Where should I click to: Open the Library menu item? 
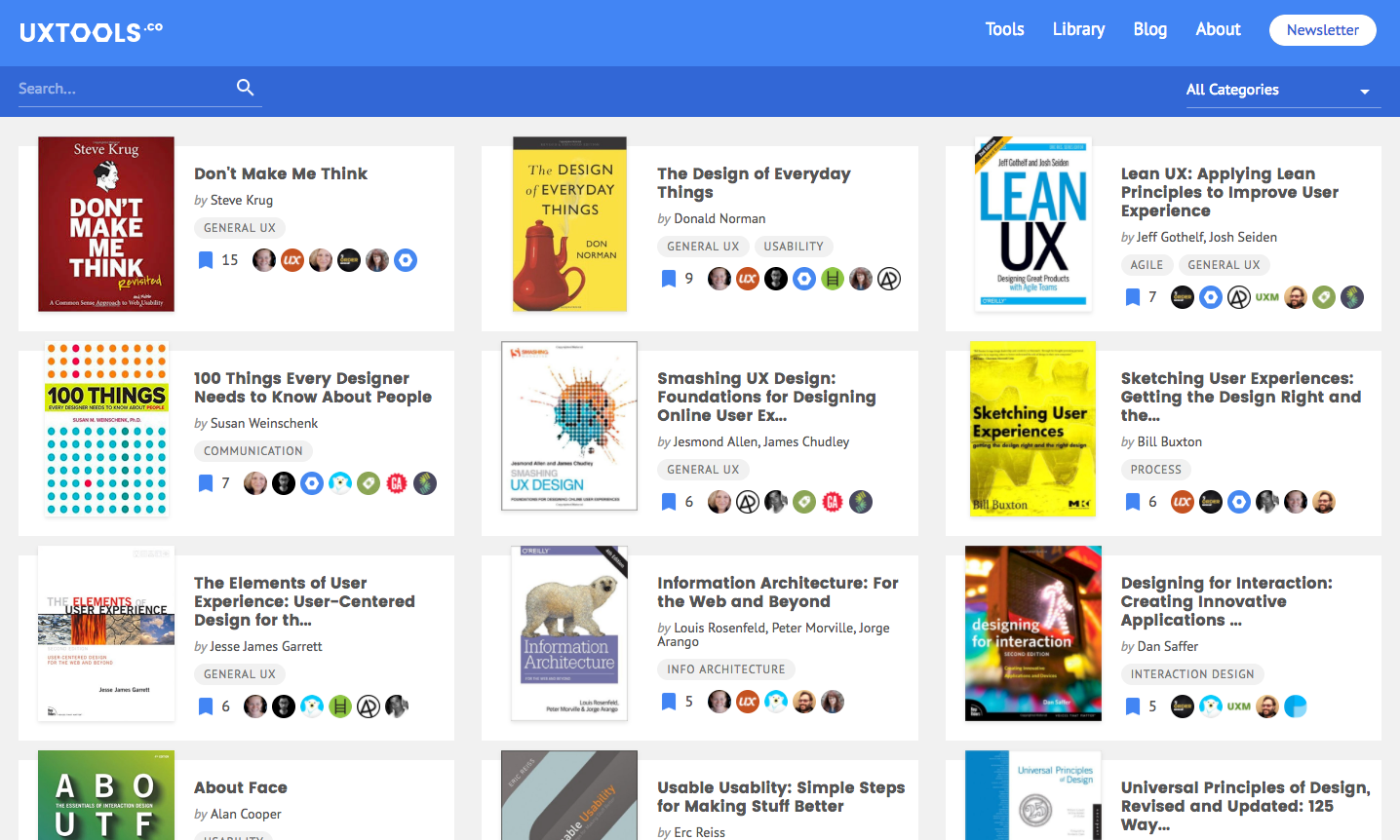coord(1079,29)
